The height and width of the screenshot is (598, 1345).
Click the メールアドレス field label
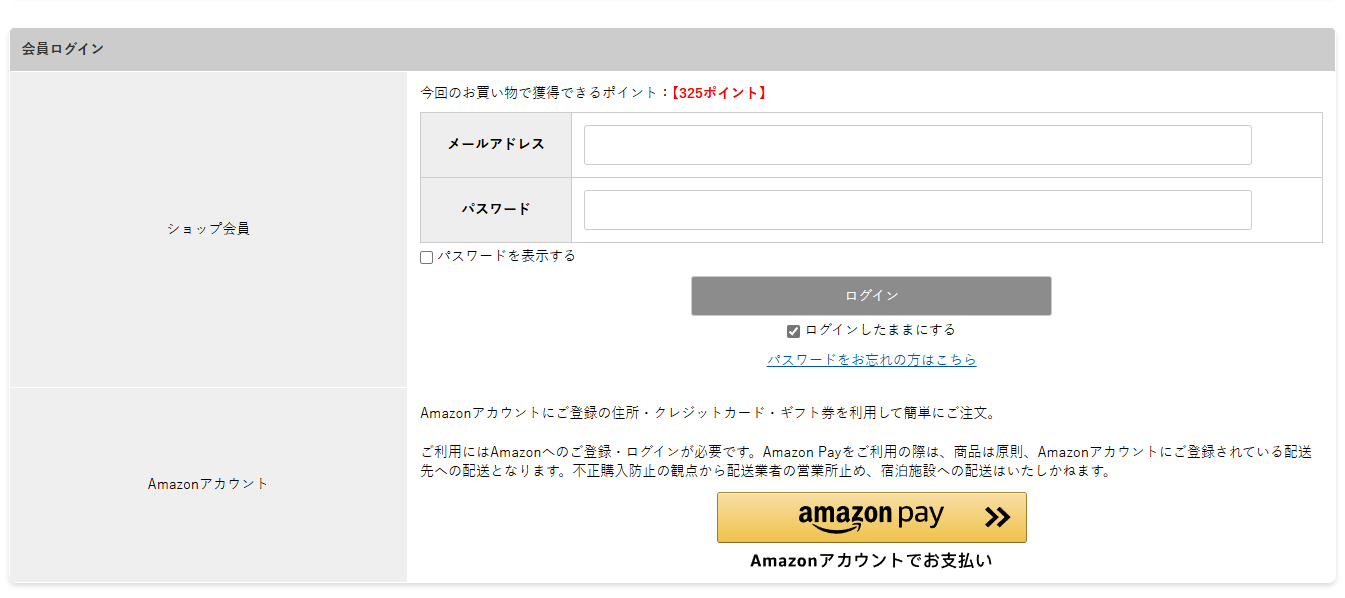[x=496, y=144]
